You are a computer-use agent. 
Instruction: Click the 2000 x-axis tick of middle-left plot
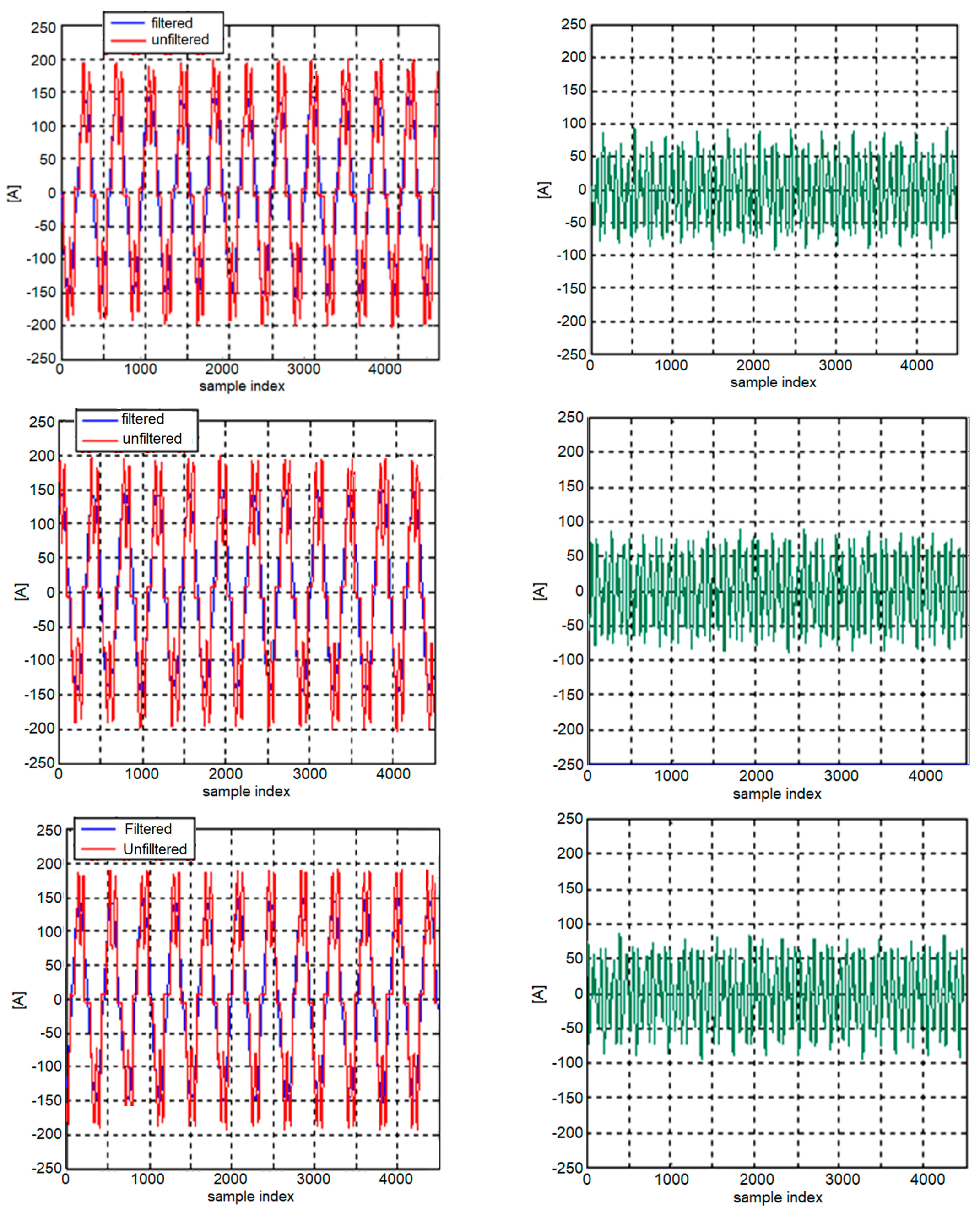tap(225, 774)
